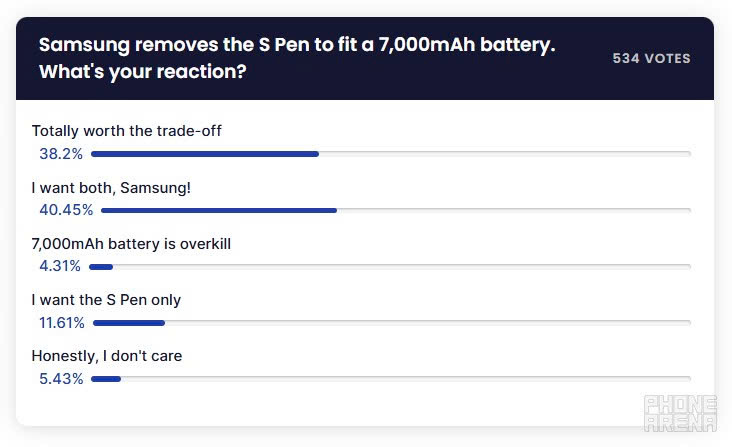This screenshot has height=447, width=732.
Task: Click the poll question title text
Action: 297,58
